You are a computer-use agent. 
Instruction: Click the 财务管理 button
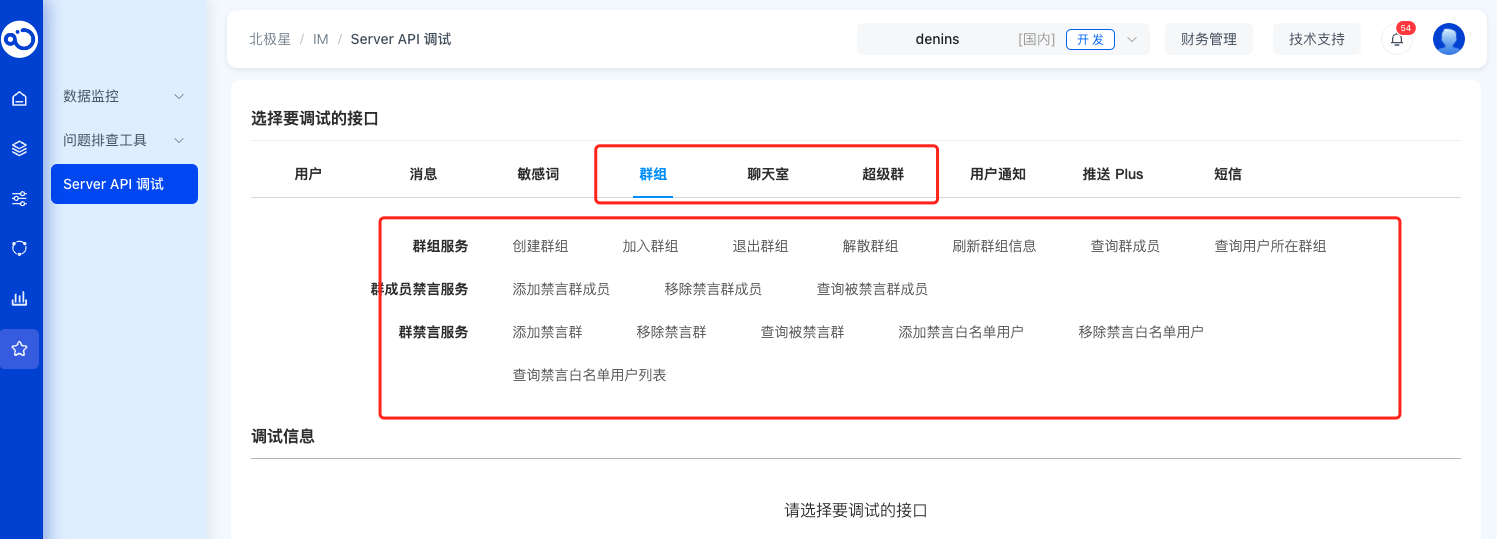click(1209, 39)
